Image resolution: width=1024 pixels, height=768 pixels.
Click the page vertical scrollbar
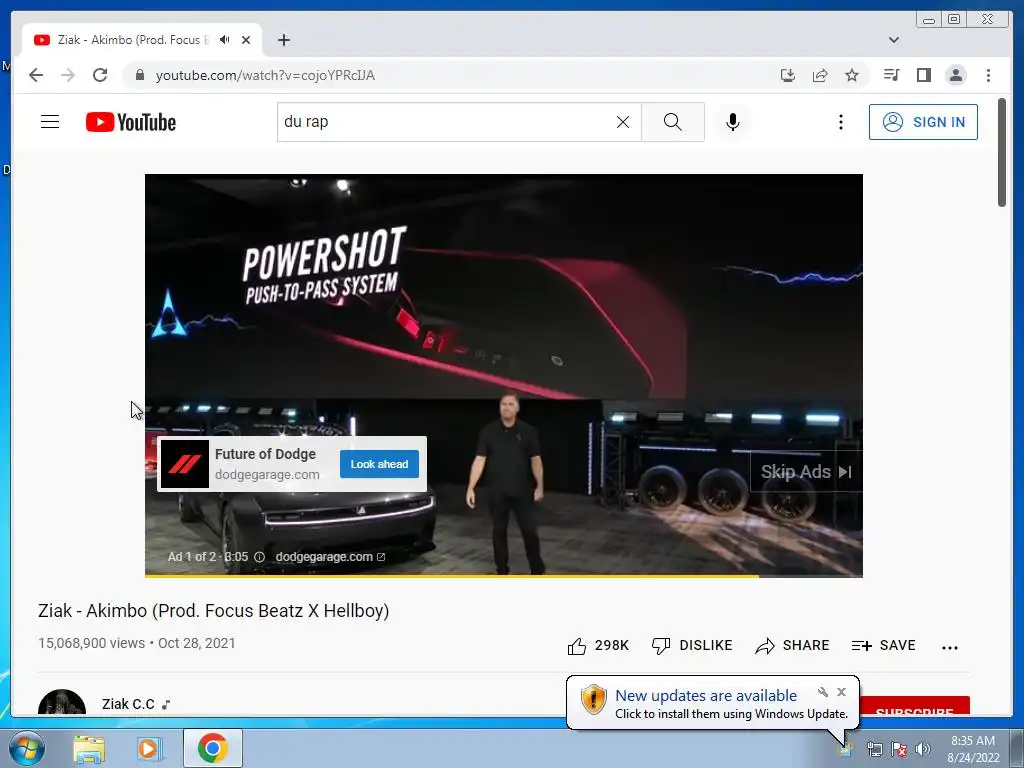tap(1002, 153)
